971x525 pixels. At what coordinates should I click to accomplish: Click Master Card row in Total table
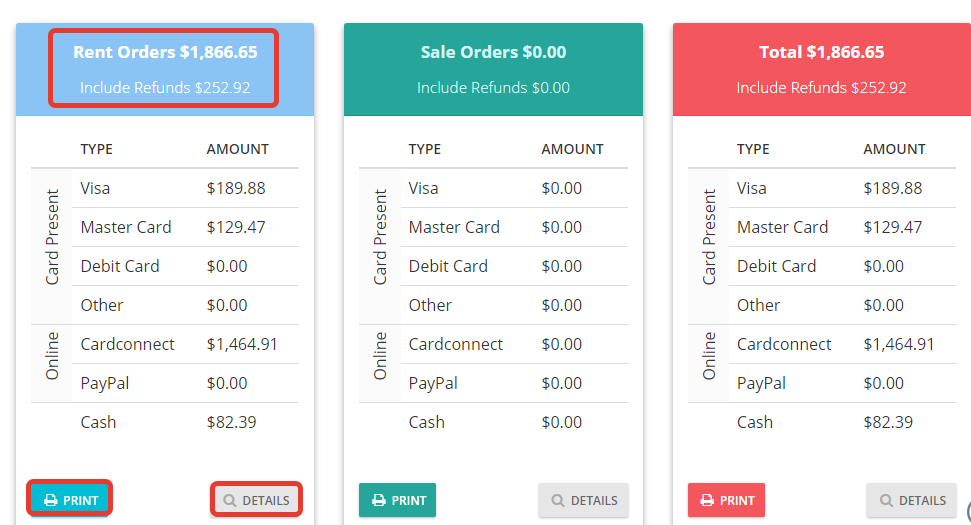[842, 227]
